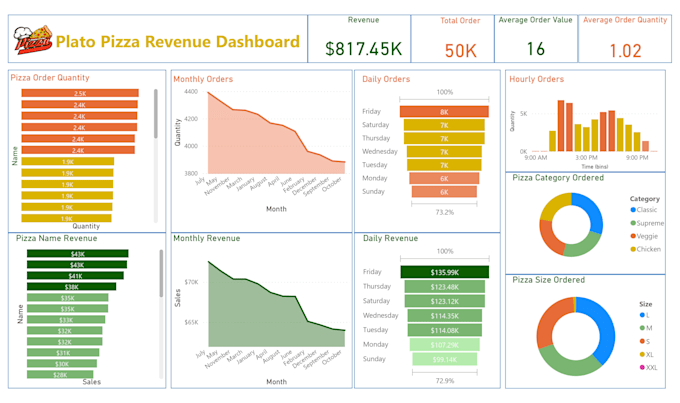Viewport: 680px width, 403px height.
Task: Click the $107.29K Monday bar in Daily Revenue
Action: pos(445,345)
